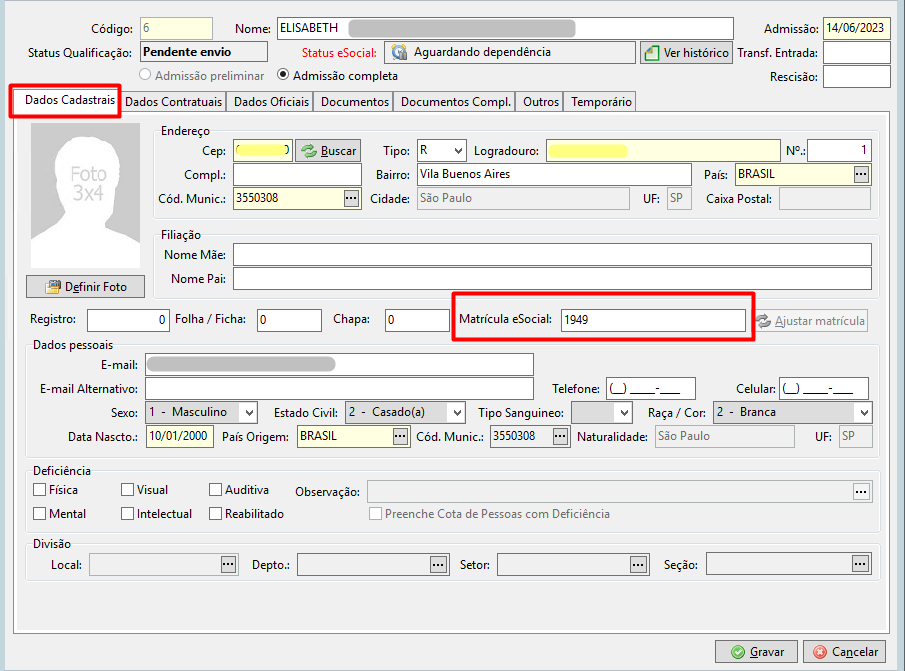Save the record with Gravar
The width and height of the screenshot is (905, 671).
(x=756, y=652)
